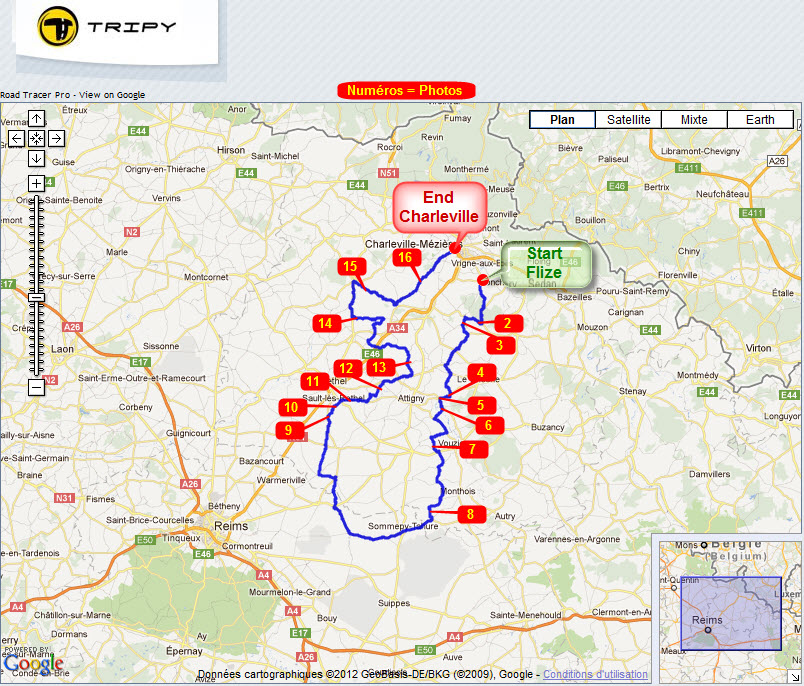Open photo marker 15
The height and width of the screenshot is (686, 804).
click(x=351, y=266)
